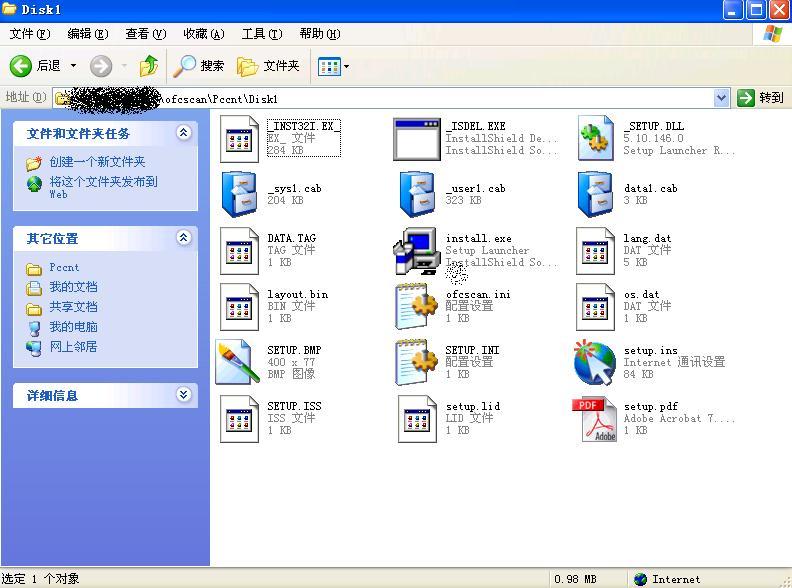Select the install.exe setup icon

coord(417,251)
